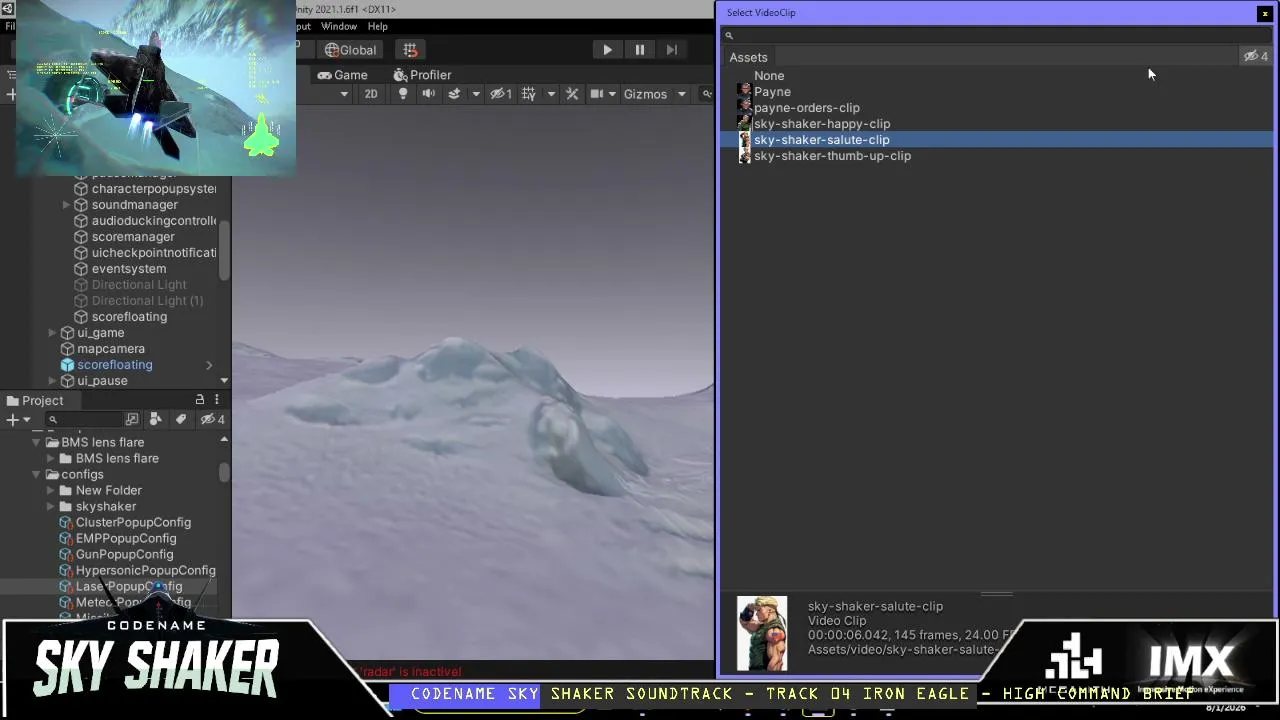Image resolution: width=1280 pixels, height=720 pixels.
Task: Toggle the Project panel lock icon
Action: tap(200, 400)
